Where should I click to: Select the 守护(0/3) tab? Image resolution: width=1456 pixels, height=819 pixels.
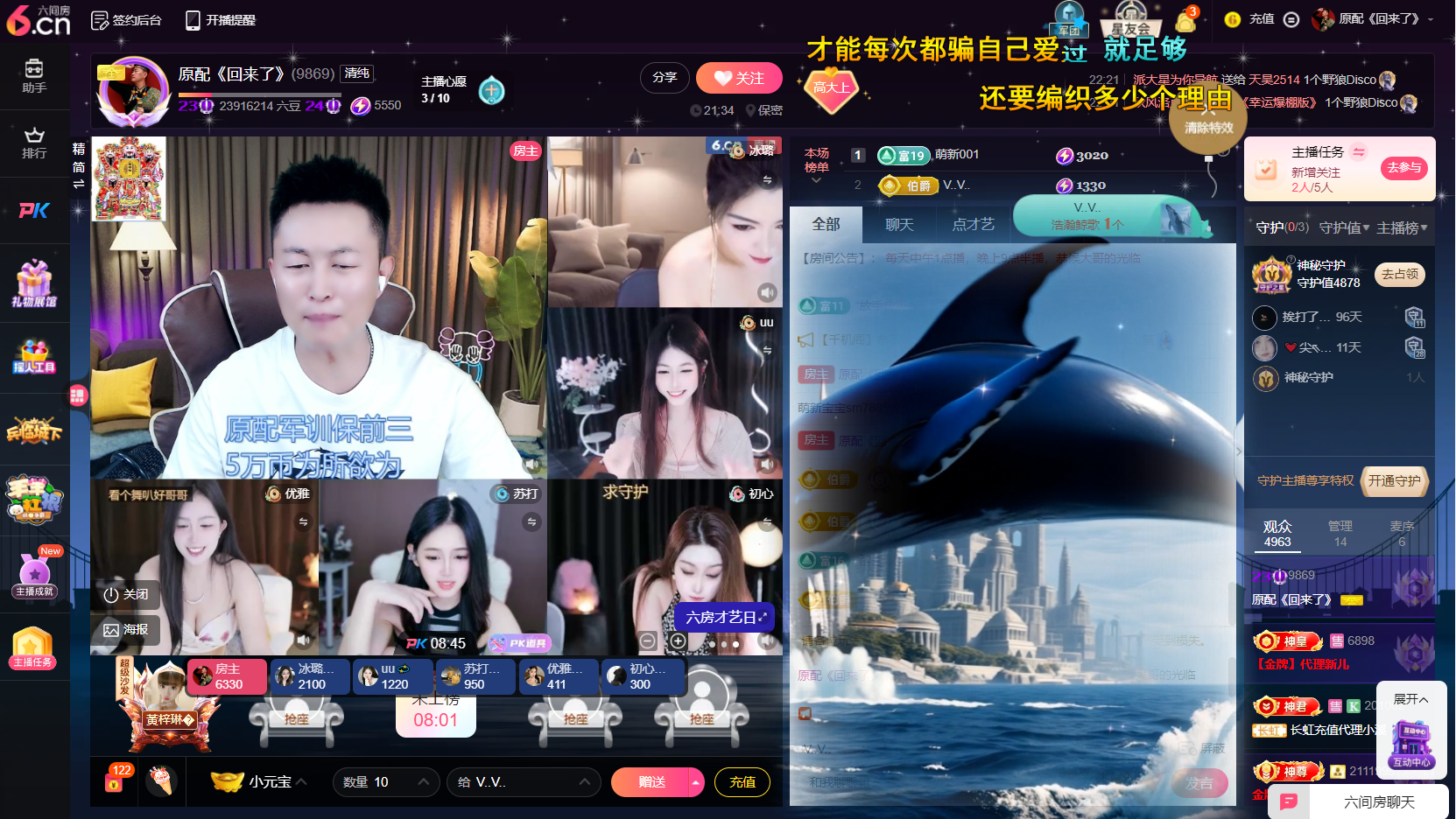click(1282, 227)
